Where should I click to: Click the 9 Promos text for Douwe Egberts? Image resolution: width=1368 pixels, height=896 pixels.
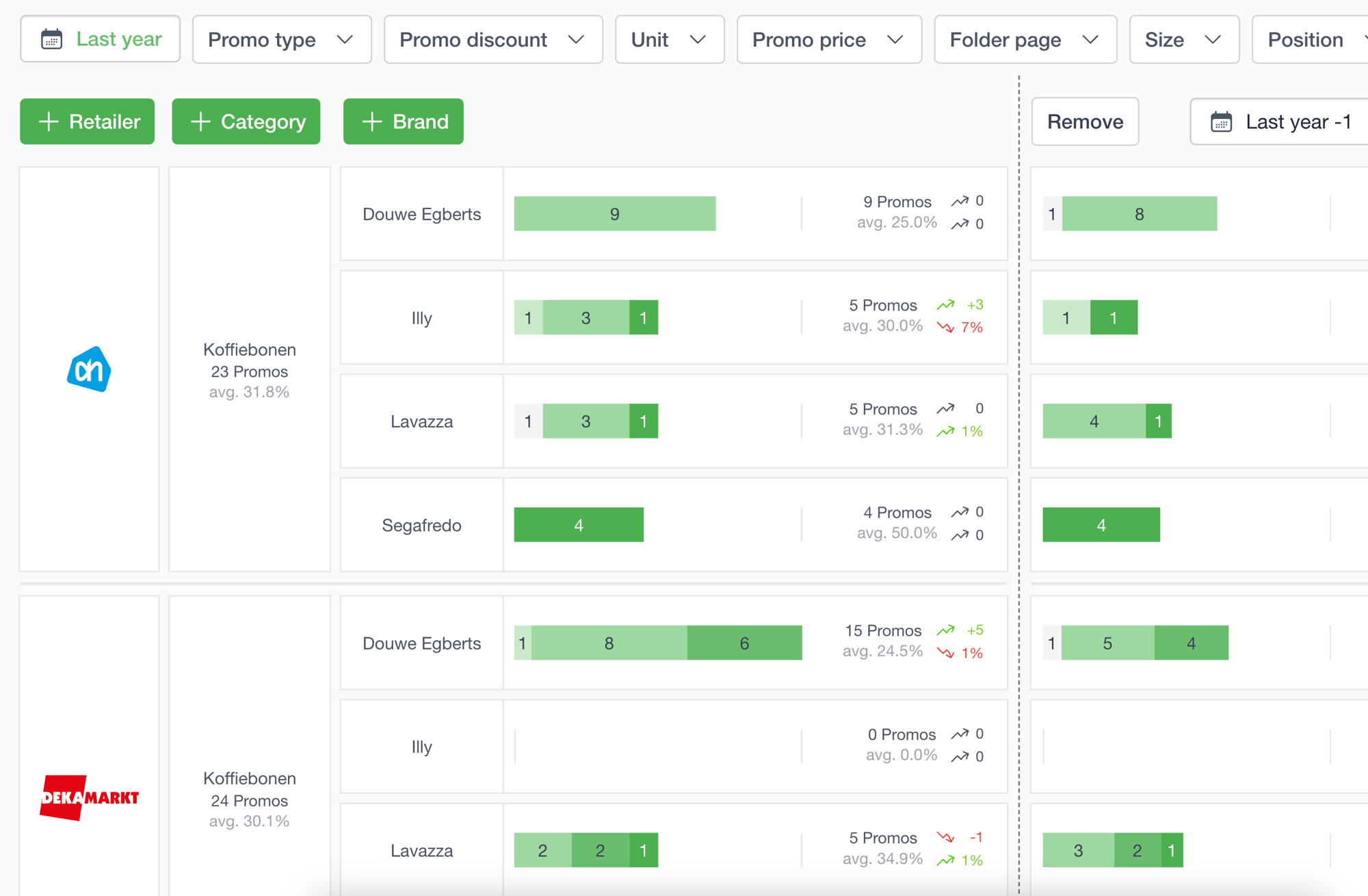coord(897,202)
